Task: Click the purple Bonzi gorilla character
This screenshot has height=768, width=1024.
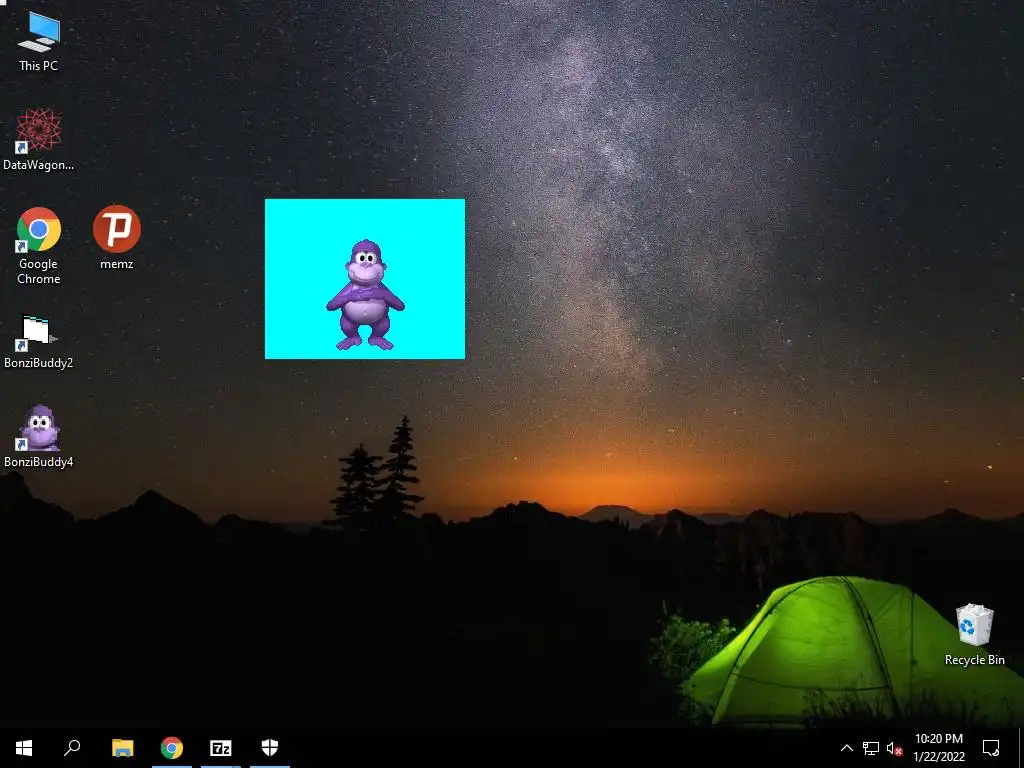Action: coord(365,295)
